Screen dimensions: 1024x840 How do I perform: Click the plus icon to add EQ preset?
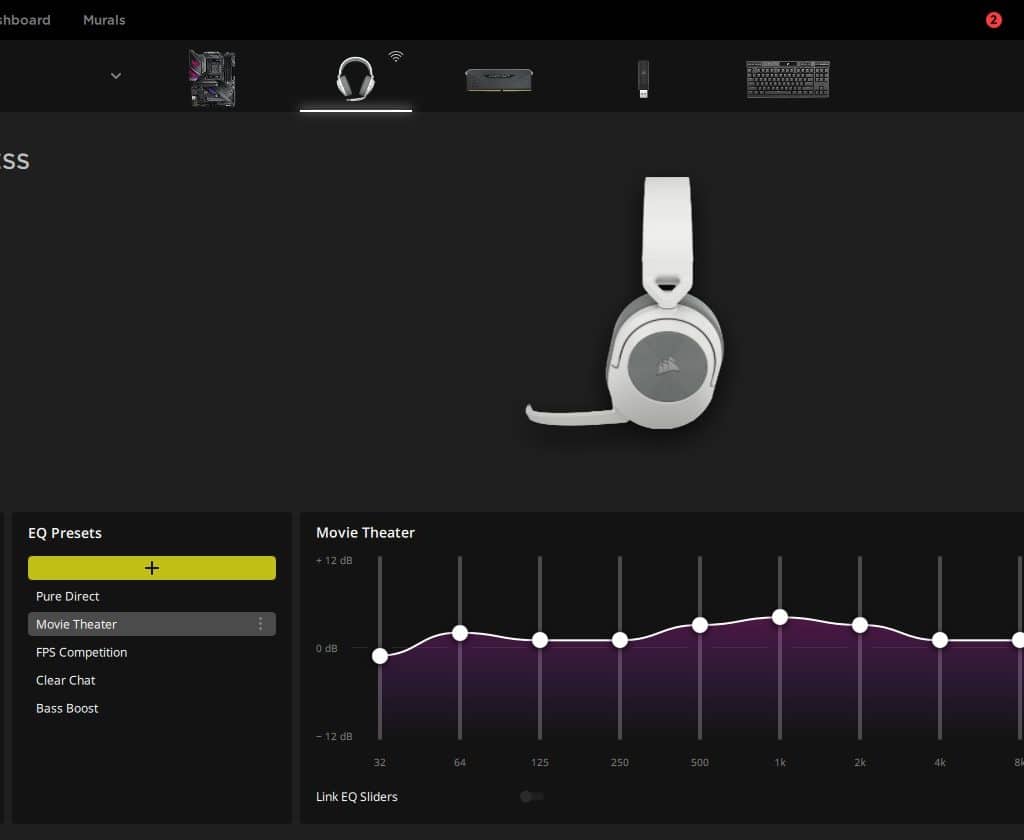tap(152, 568)
